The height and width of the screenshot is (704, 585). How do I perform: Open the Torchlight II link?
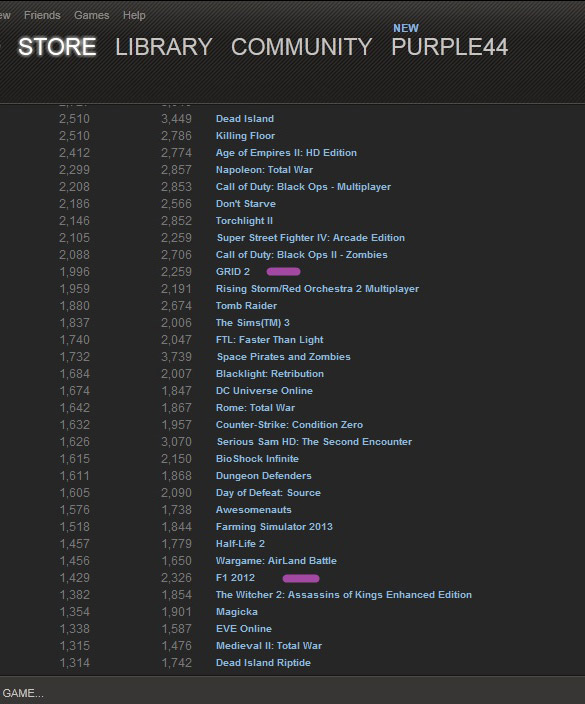[x=244, y=221]
